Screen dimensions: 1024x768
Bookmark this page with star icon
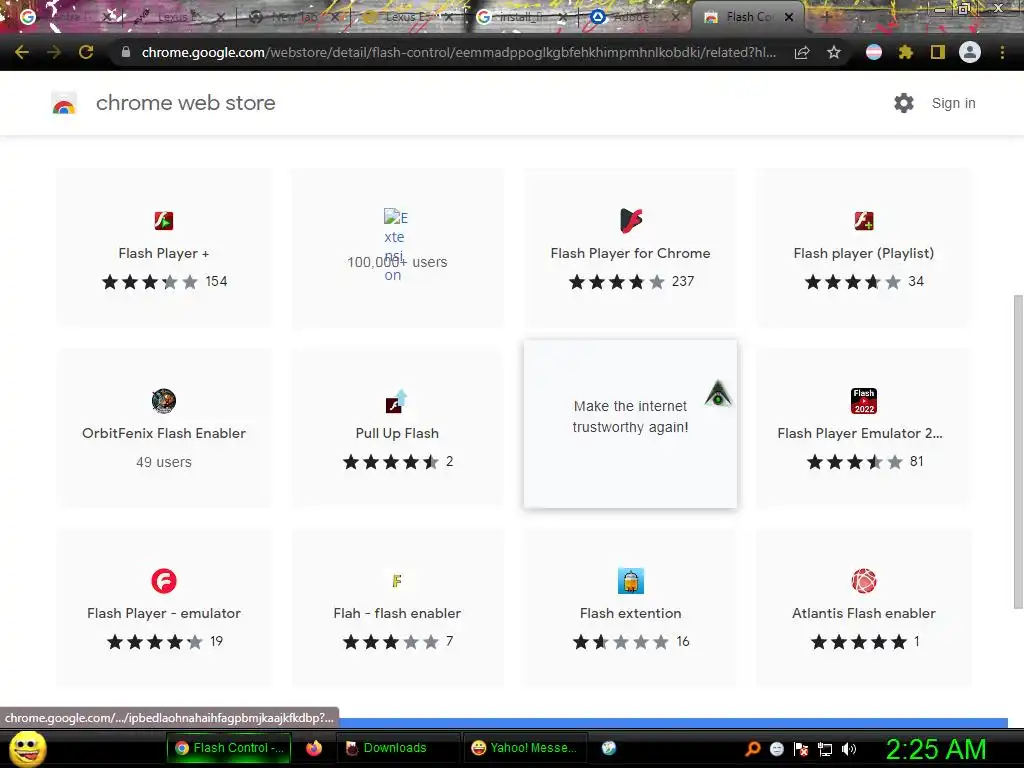pos(834,52)
